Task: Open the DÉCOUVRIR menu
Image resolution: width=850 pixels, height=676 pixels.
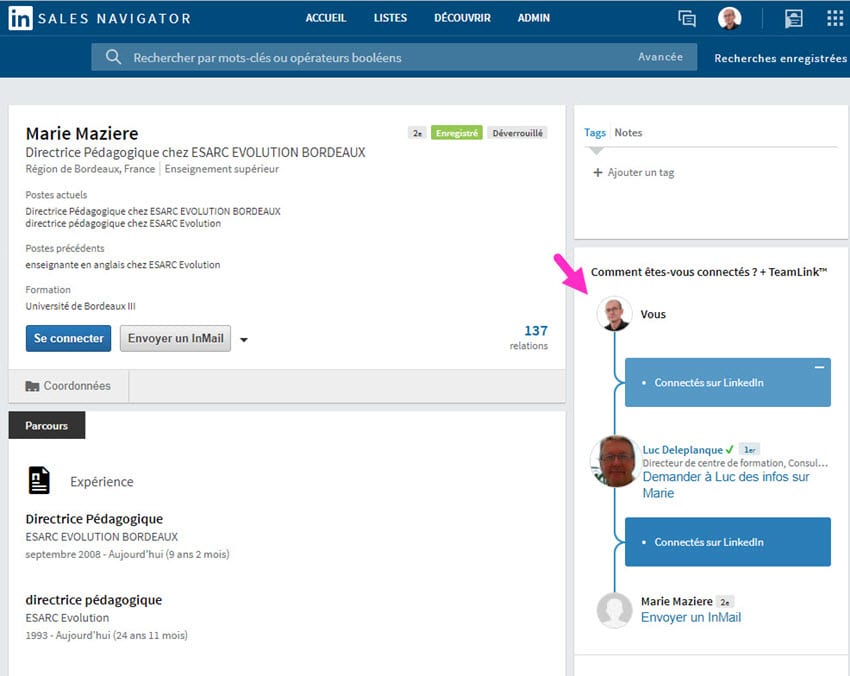Action: pyautogui.click(x=462, y=18)
